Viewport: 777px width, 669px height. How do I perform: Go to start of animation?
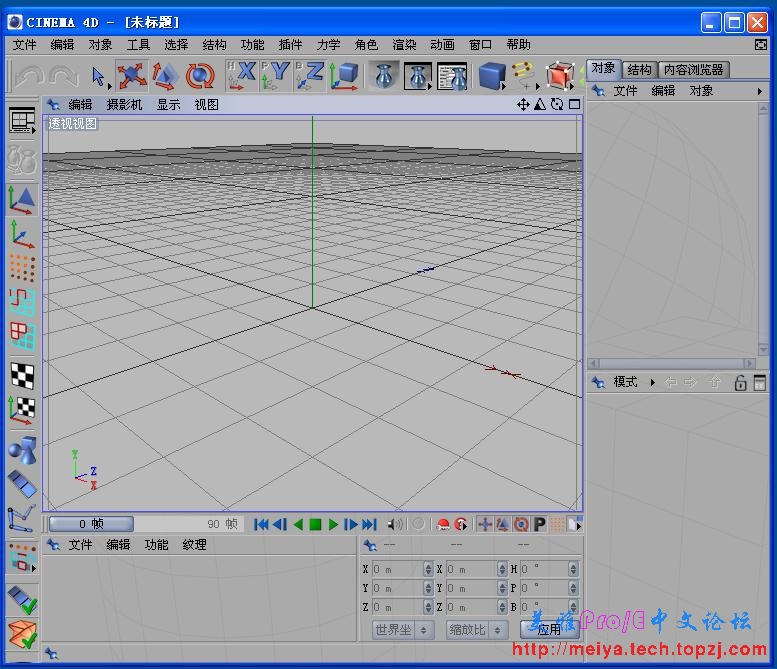[x=261, y=524]
